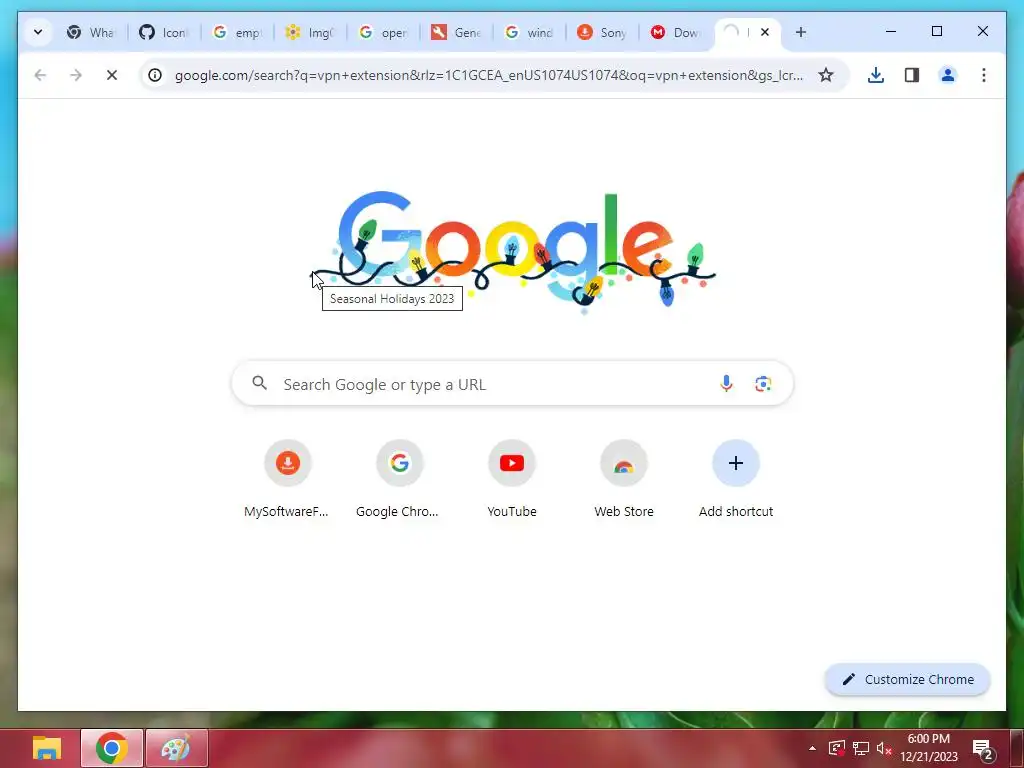The width and height of the screenshot is (1024, 768).
Task: Open the YouTube shortcut
Action: [x=512, y=480]
